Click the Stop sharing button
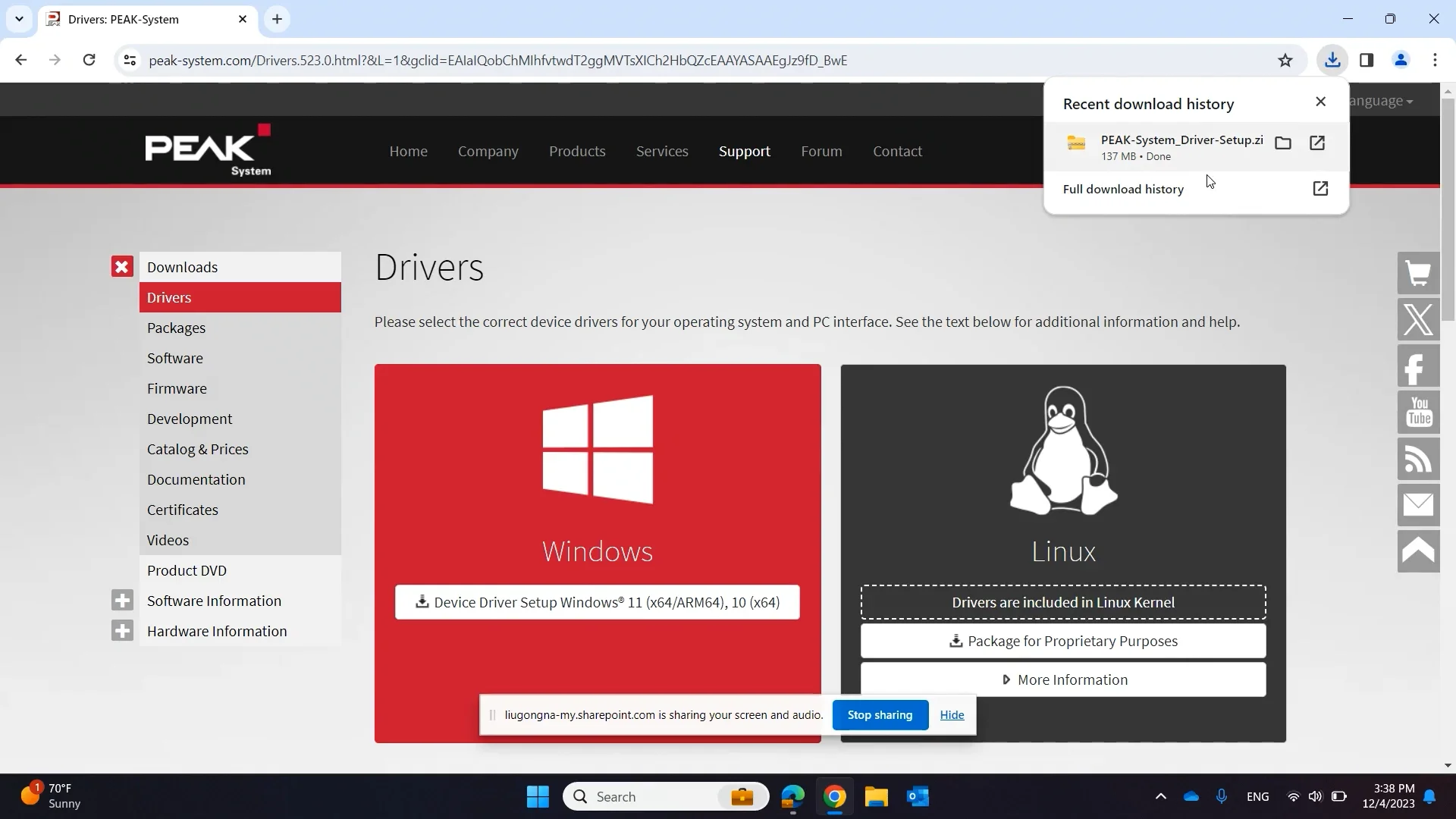The width and height of the screenshot is (1456, 819). [880, 715]
